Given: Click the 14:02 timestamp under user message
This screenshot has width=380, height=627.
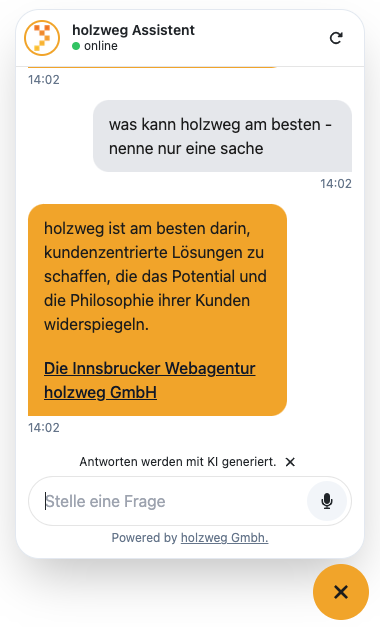Looking at the screenshot, I should pos(336,184).
